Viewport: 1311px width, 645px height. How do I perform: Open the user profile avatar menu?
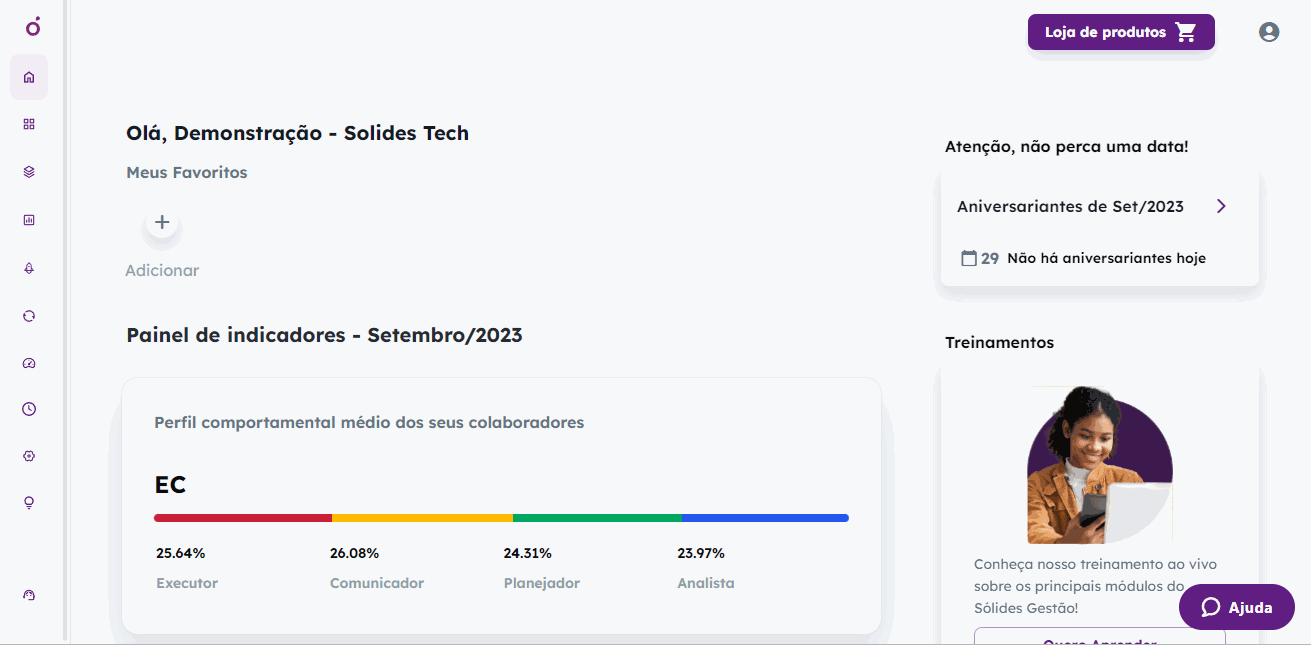[x=1269, y=32]
